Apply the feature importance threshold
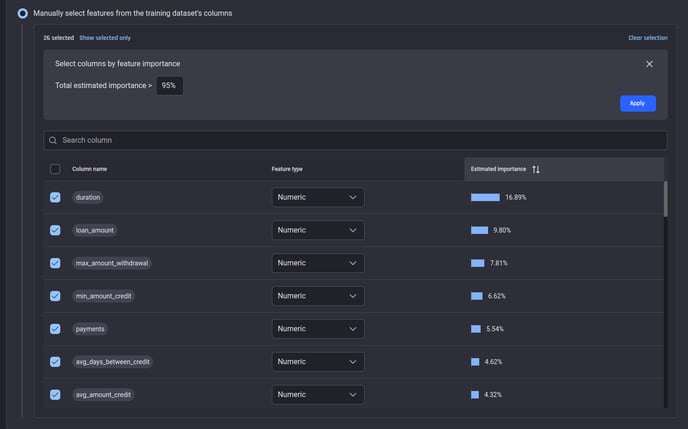 638,104
